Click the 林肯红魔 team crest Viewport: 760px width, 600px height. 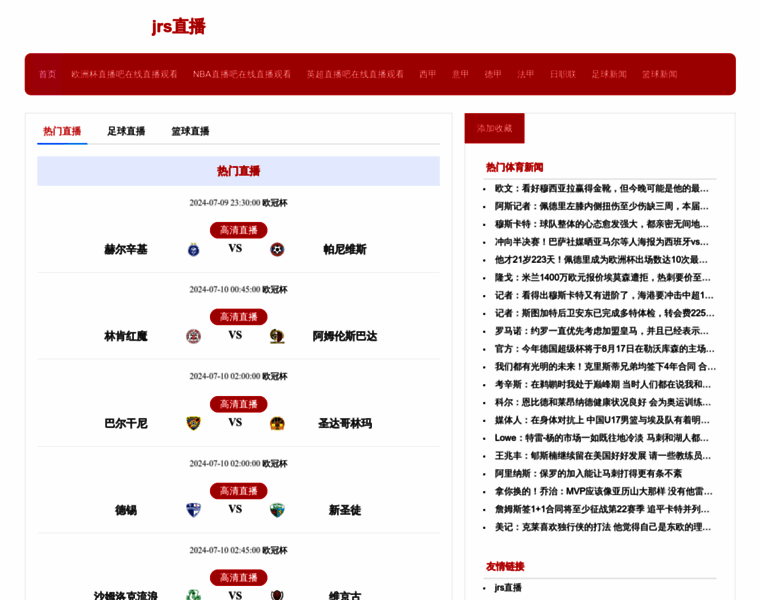(193, 336)
